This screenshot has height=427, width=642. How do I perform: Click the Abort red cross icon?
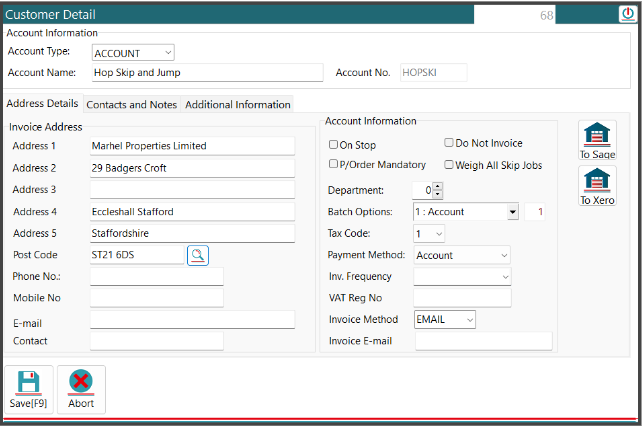[81, 382]
